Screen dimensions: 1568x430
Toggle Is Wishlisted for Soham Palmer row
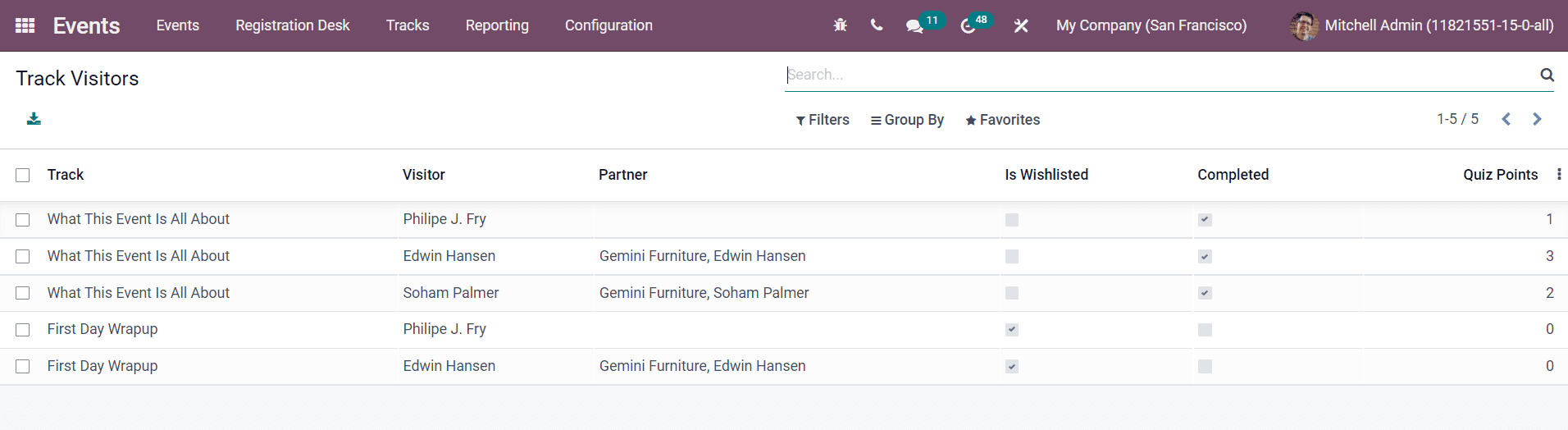[x=1012, y=293]
